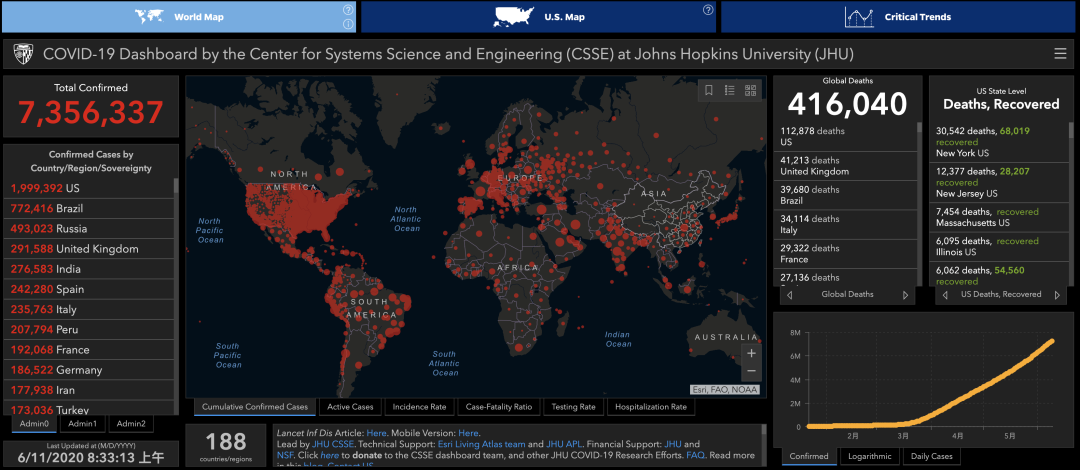Select the '207,794 Peru' row

[x=90, y=329]
